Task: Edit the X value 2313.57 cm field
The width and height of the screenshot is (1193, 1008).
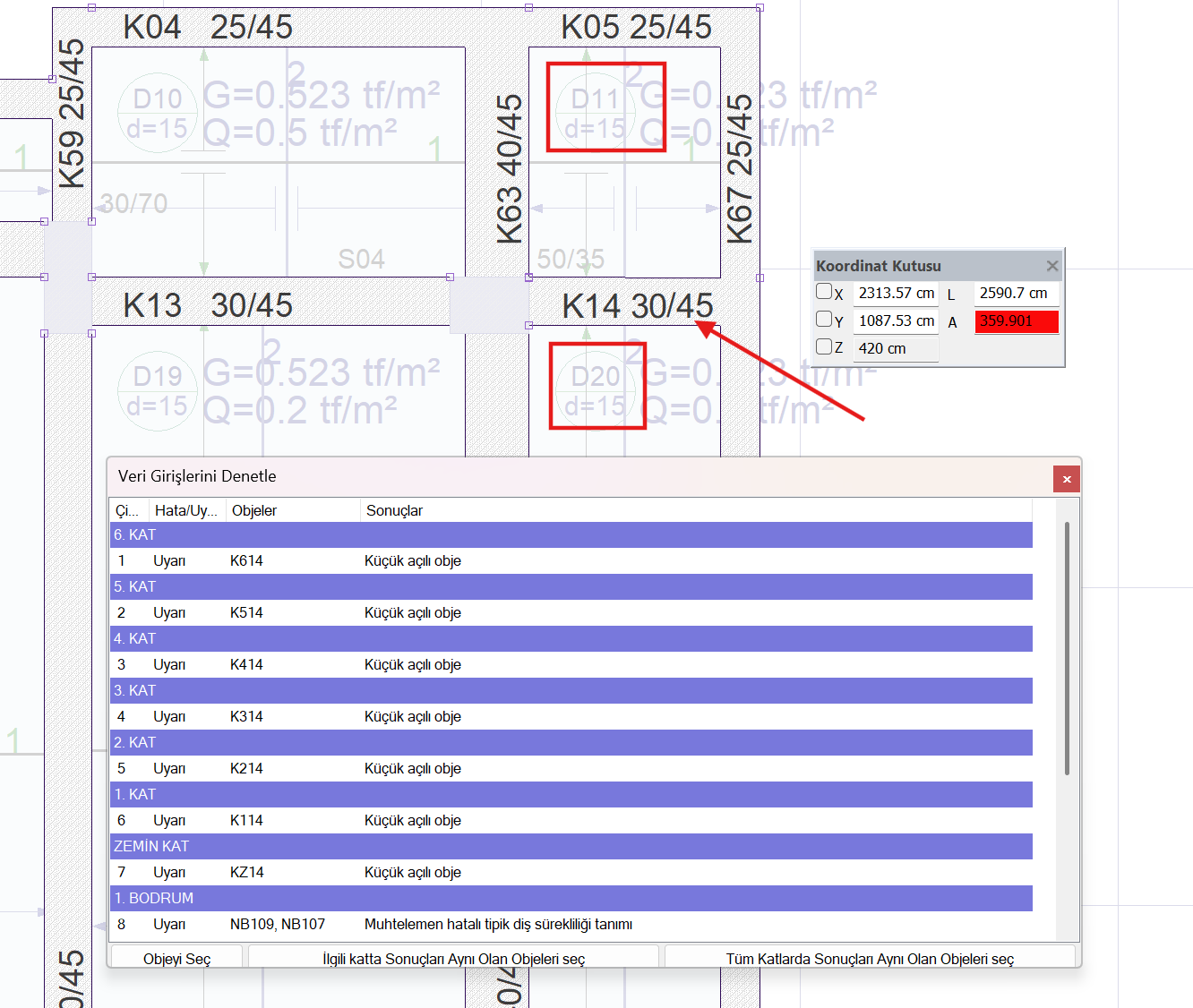Action: (x=896, y=293)
